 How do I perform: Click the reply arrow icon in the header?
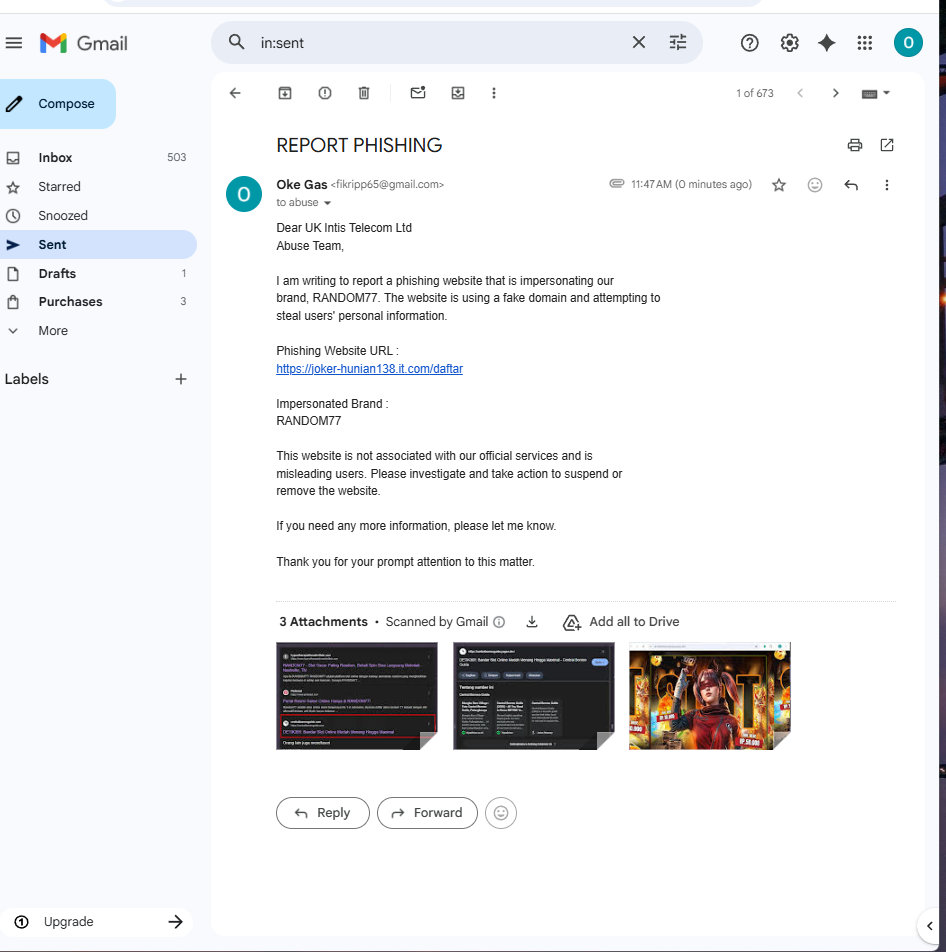pyautogui.click(x=851, y=185)
